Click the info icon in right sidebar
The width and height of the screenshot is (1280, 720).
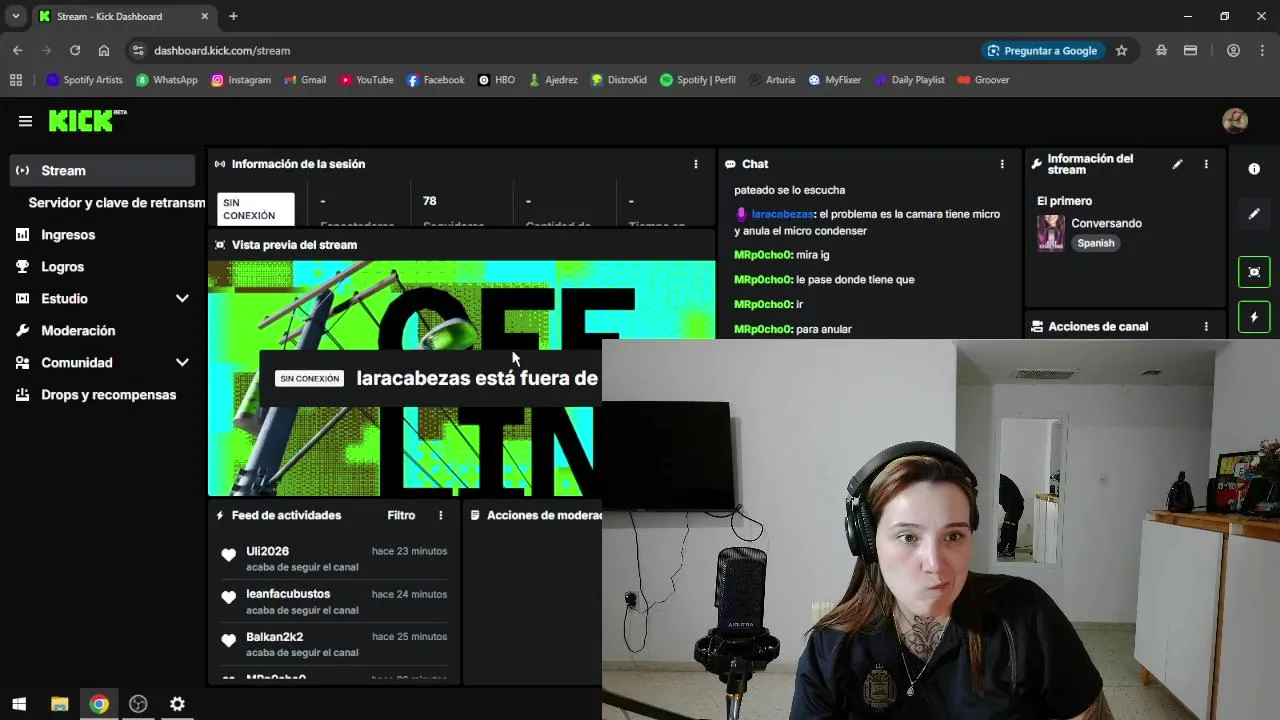tap(1254, 169)
